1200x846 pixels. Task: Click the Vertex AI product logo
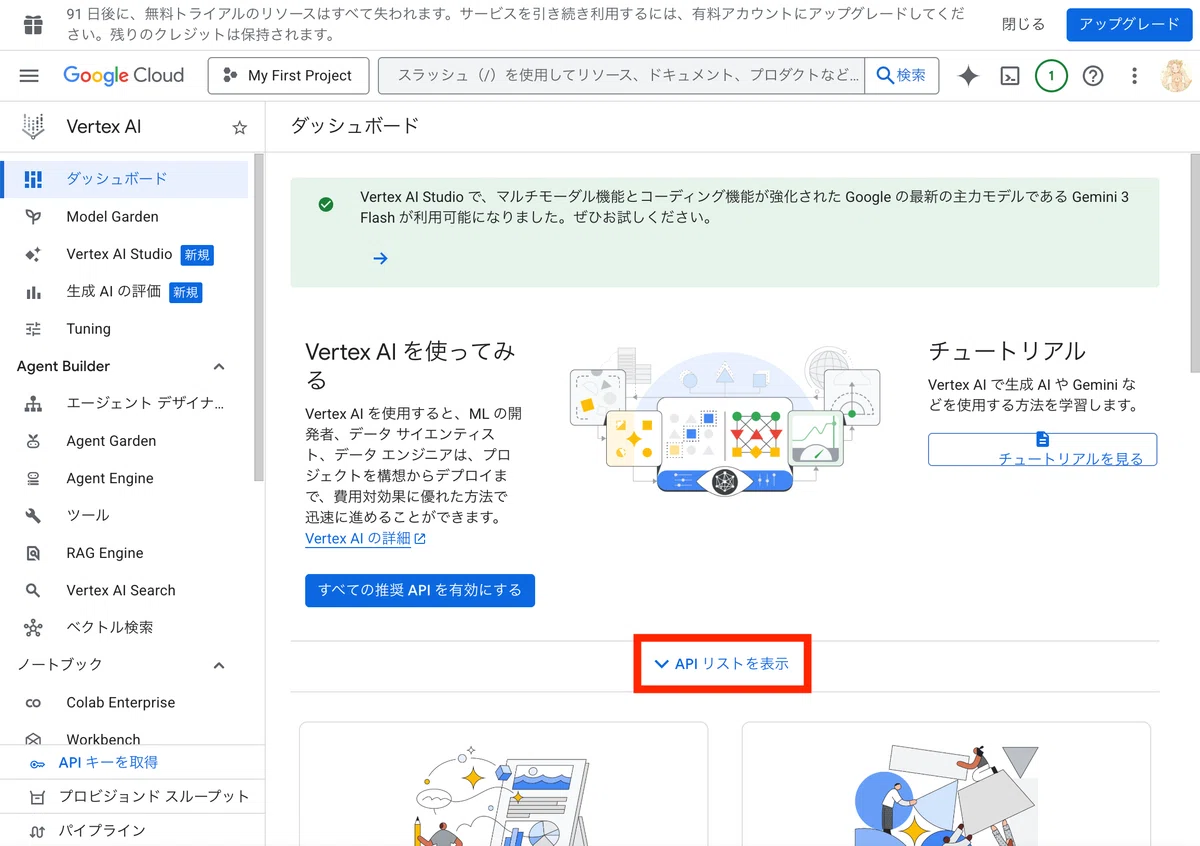click(33, 127)
